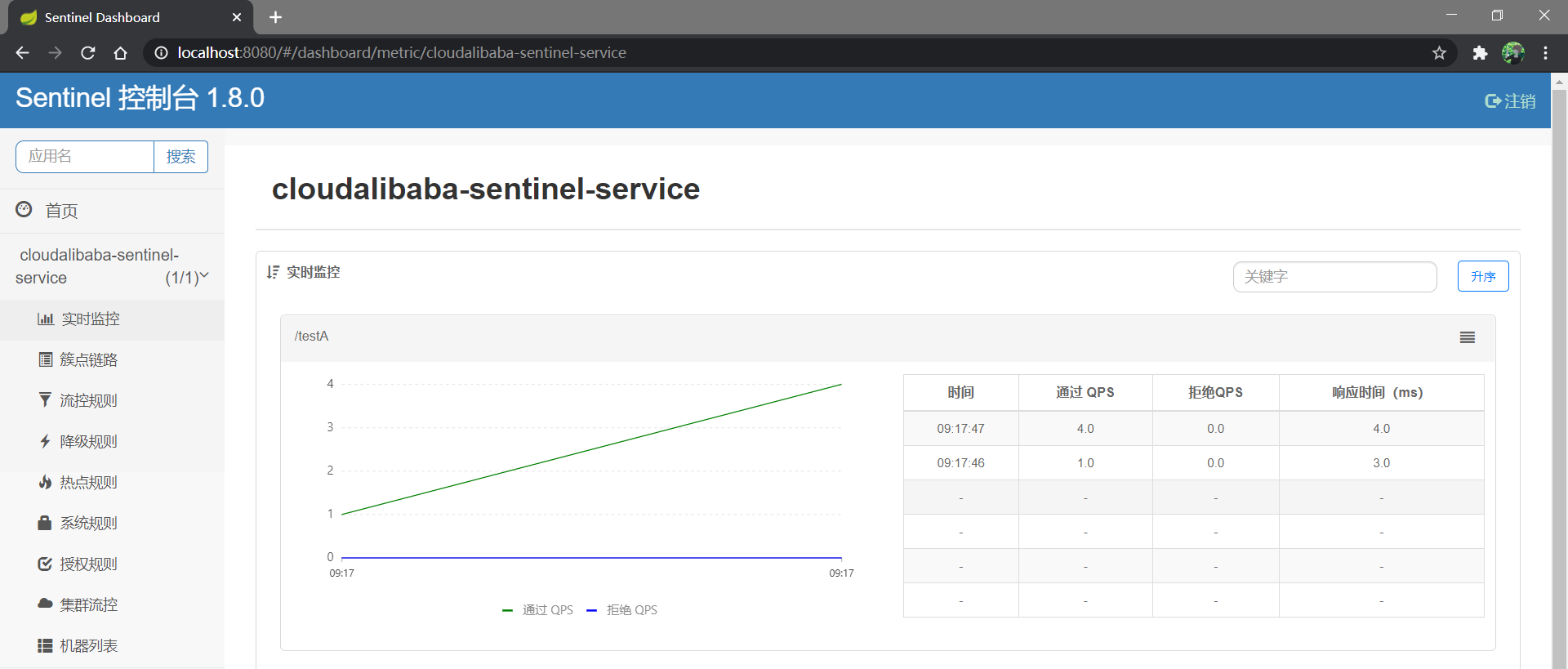The height and width of the screenshot is (669, 1568).
Task: Click the site information icon in address bar
Action: pyautogui.click(x=161, y=52)
